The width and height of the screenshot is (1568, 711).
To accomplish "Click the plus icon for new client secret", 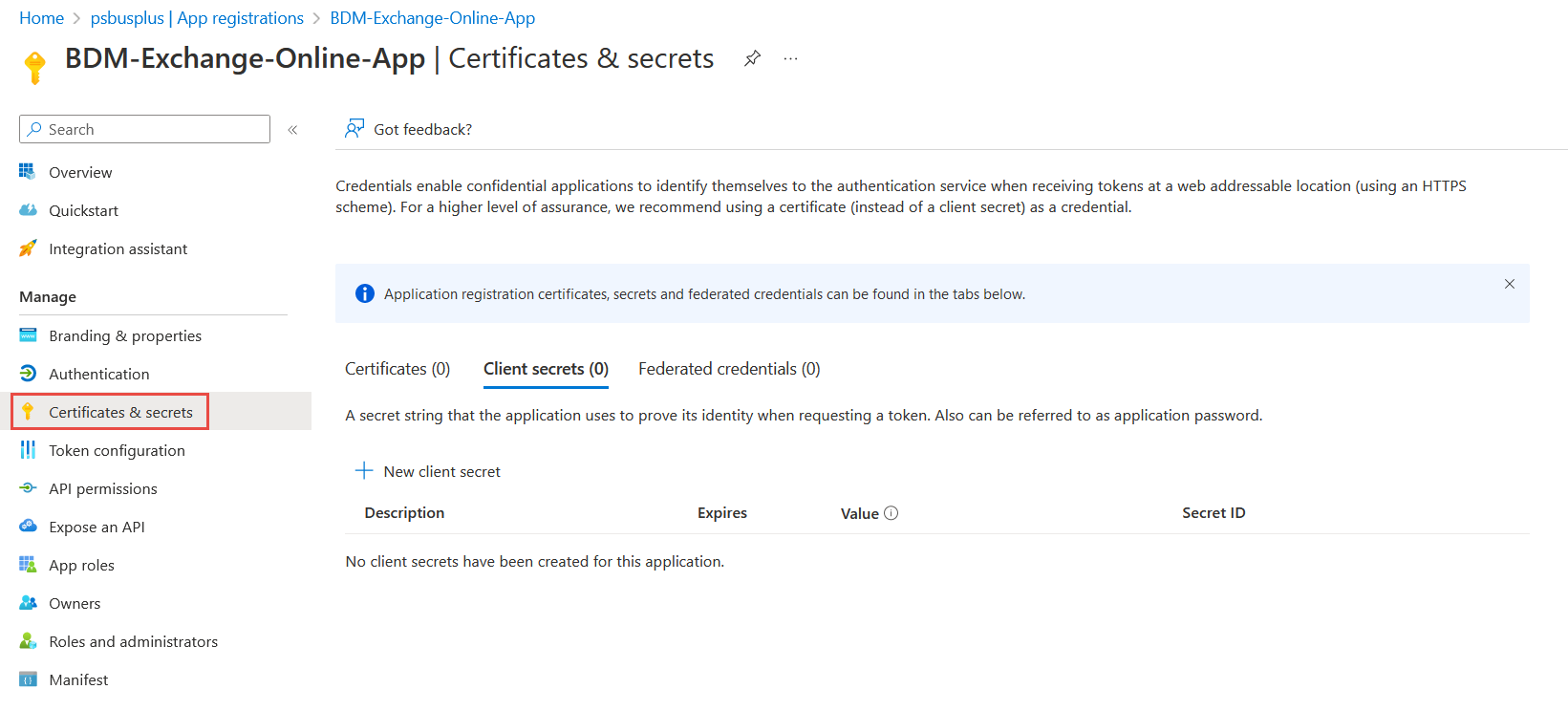I will tap(364, 470).
